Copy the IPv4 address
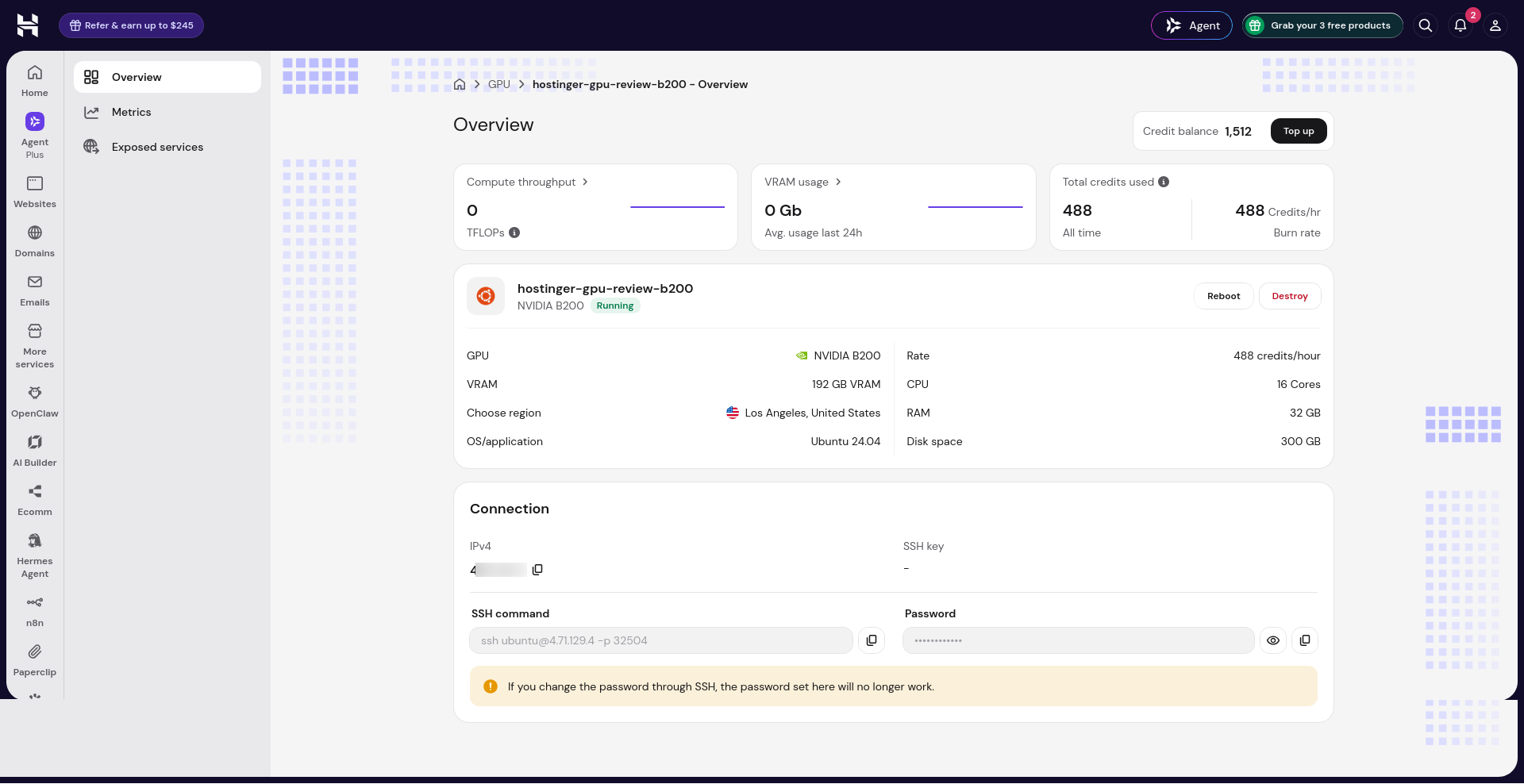The height and width of the screenshot is (784, 1524). click(x=537, y=570)
